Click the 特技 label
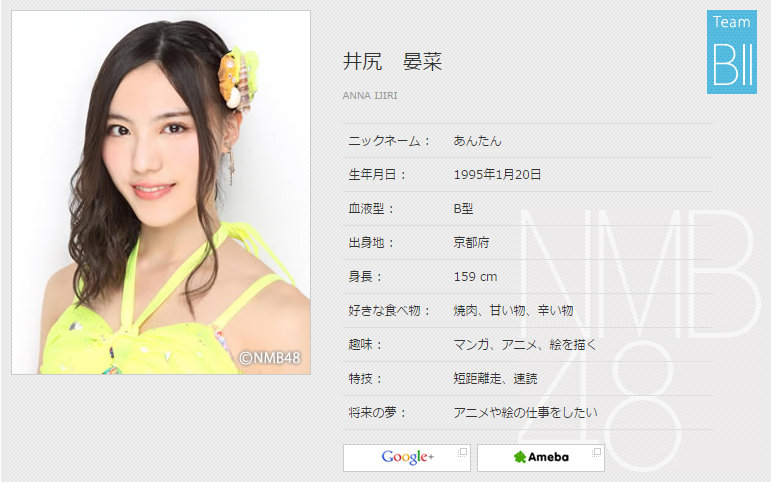The width and height of the screenshot is (771, 483). [365, 378]
